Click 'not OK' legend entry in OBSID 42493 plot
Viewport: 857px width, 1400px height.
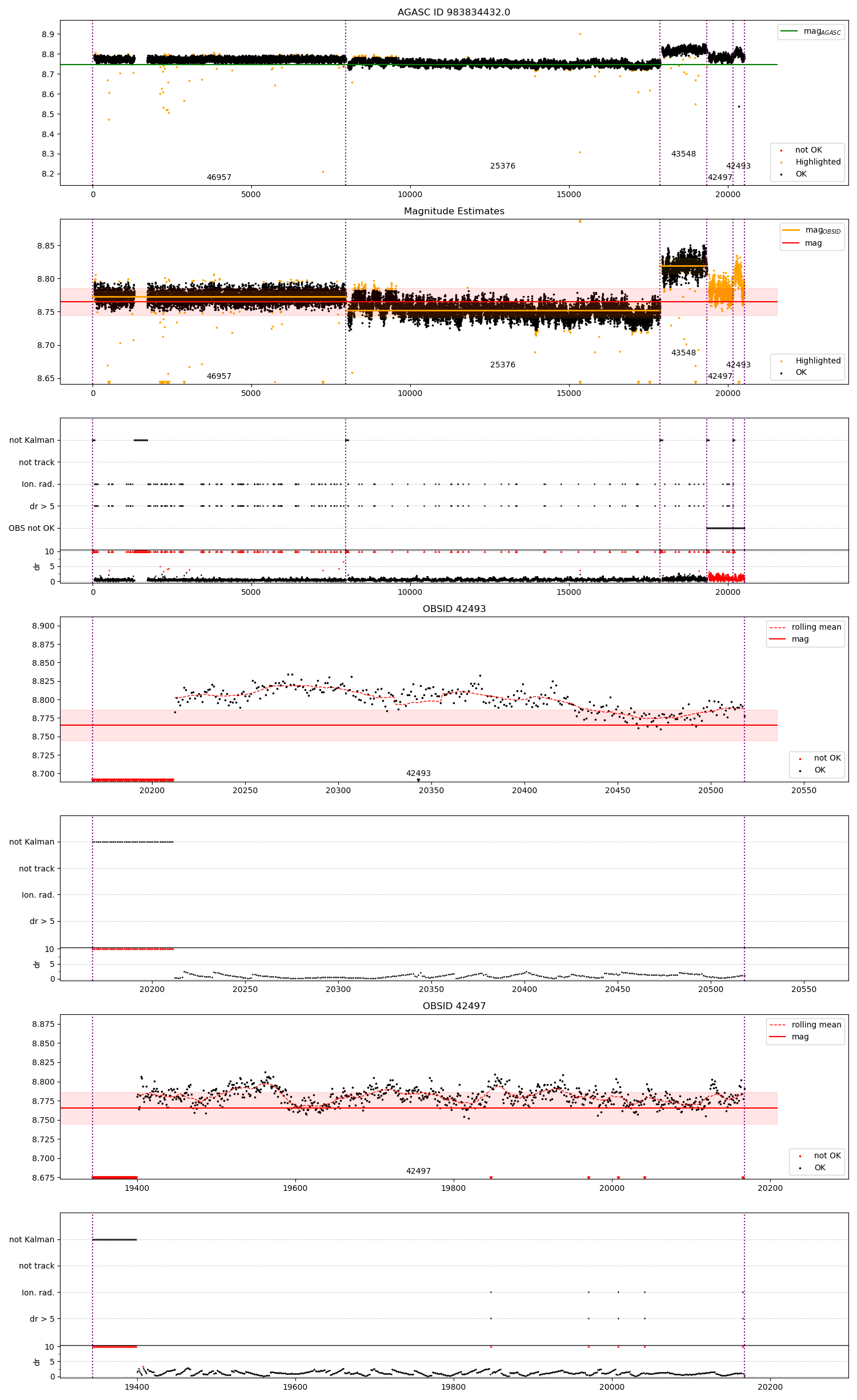pos(827,758)
